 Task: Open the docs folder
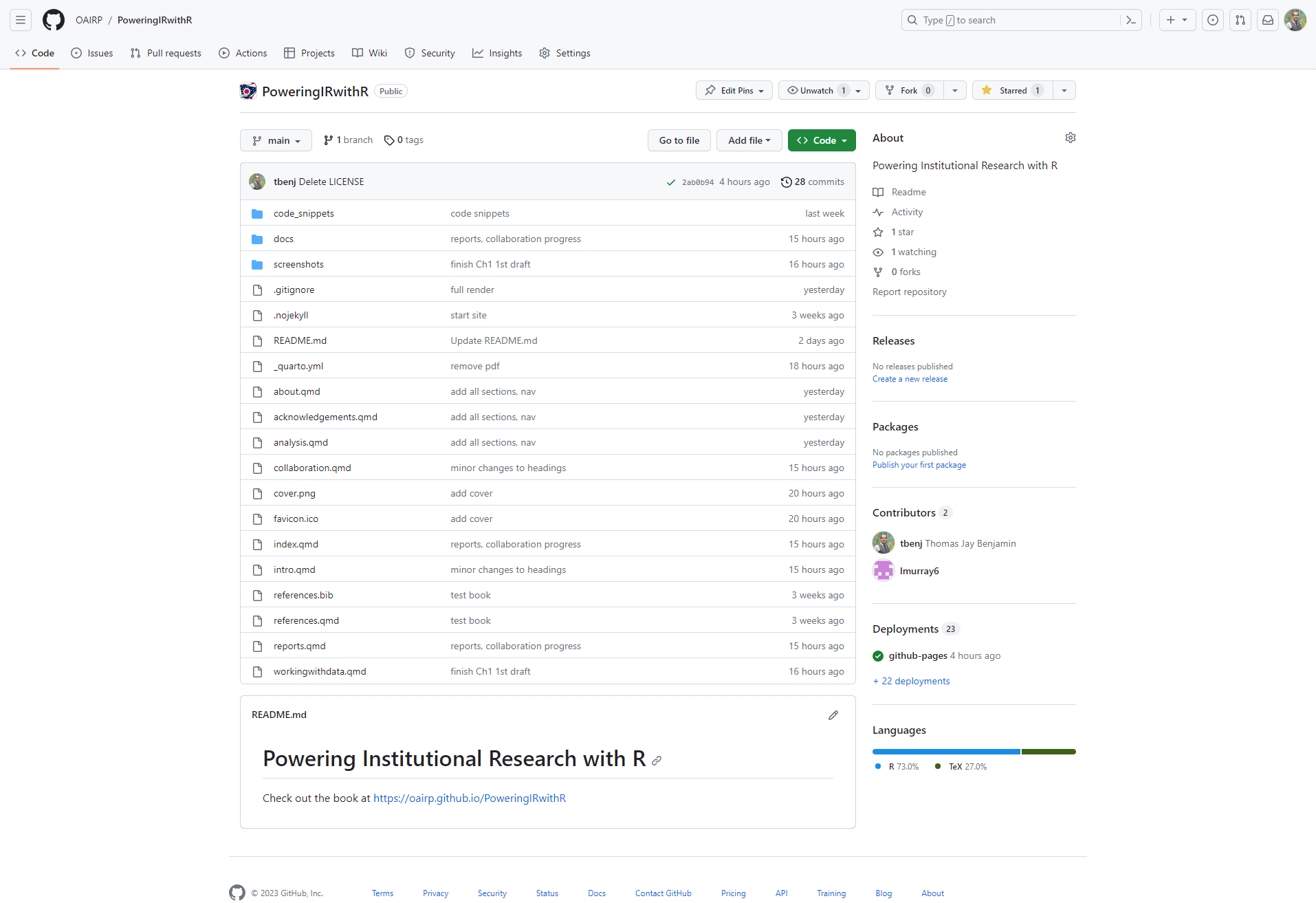[283, 239]
